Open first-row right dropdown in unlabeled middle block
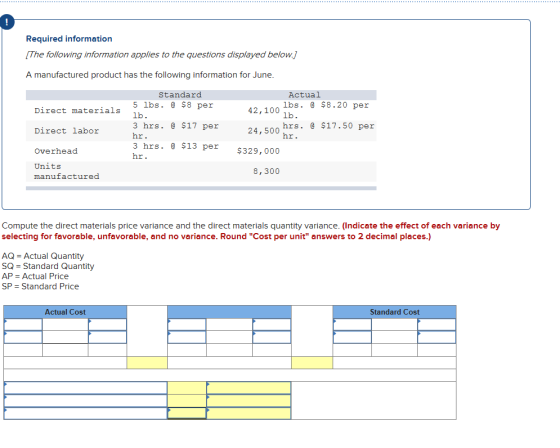This screenshot has height=448, width=560. 272,324
